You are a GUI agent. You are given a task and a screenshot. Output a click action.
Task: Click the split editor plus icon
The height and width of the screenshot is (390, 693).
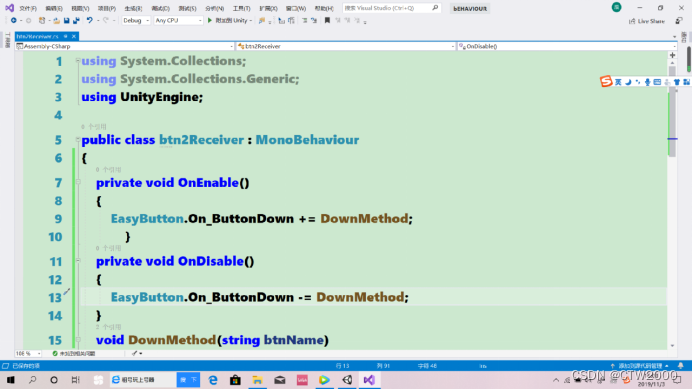coord(672,55)
